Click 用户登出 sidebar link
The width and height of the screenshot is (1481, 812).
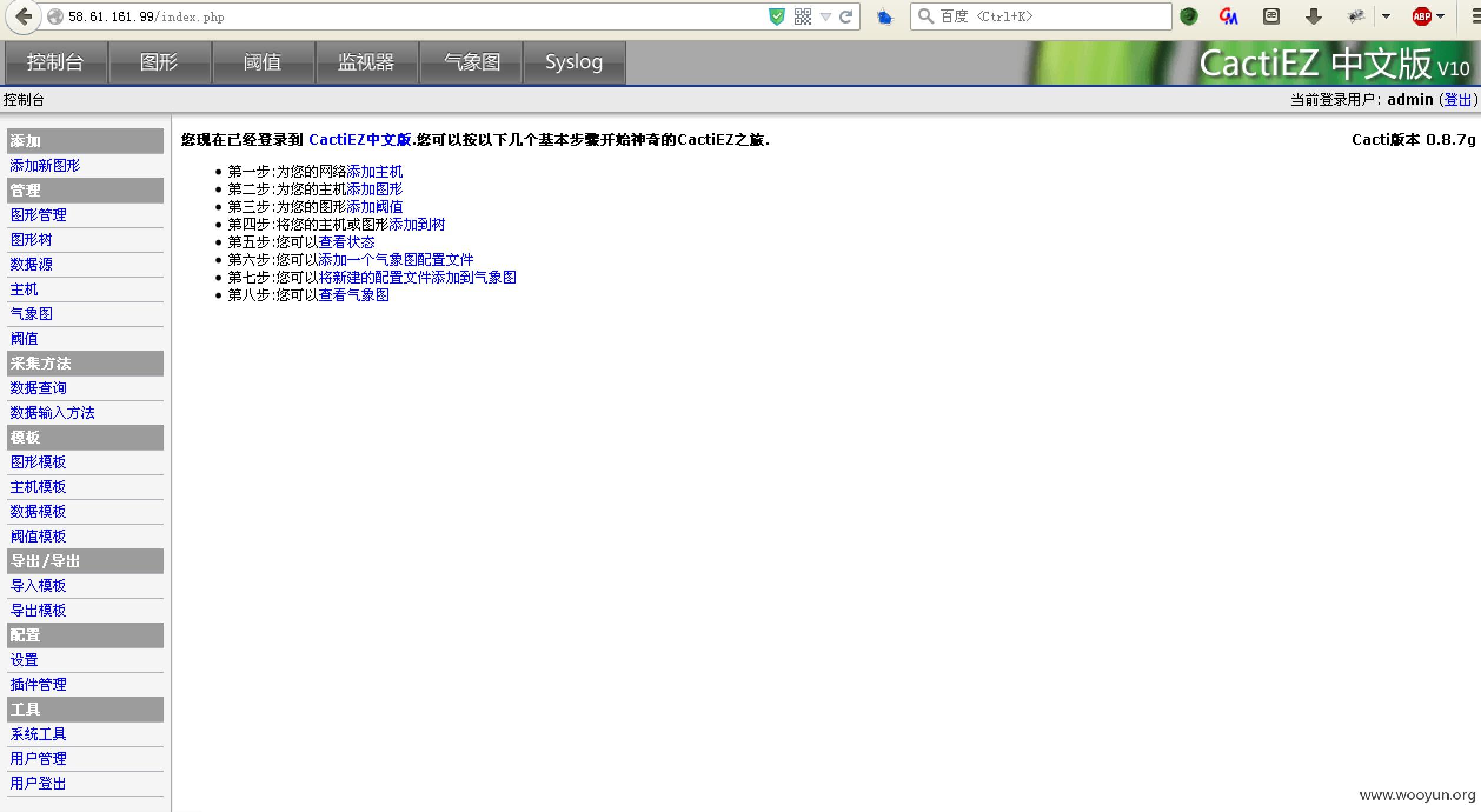pos(38,783)
